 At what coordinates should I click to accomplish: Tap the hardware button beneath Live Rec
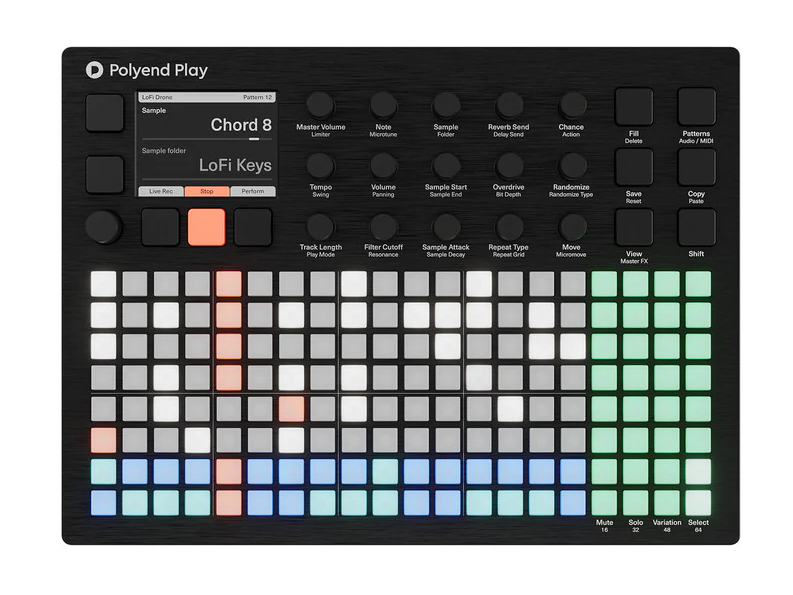point(160,227)
